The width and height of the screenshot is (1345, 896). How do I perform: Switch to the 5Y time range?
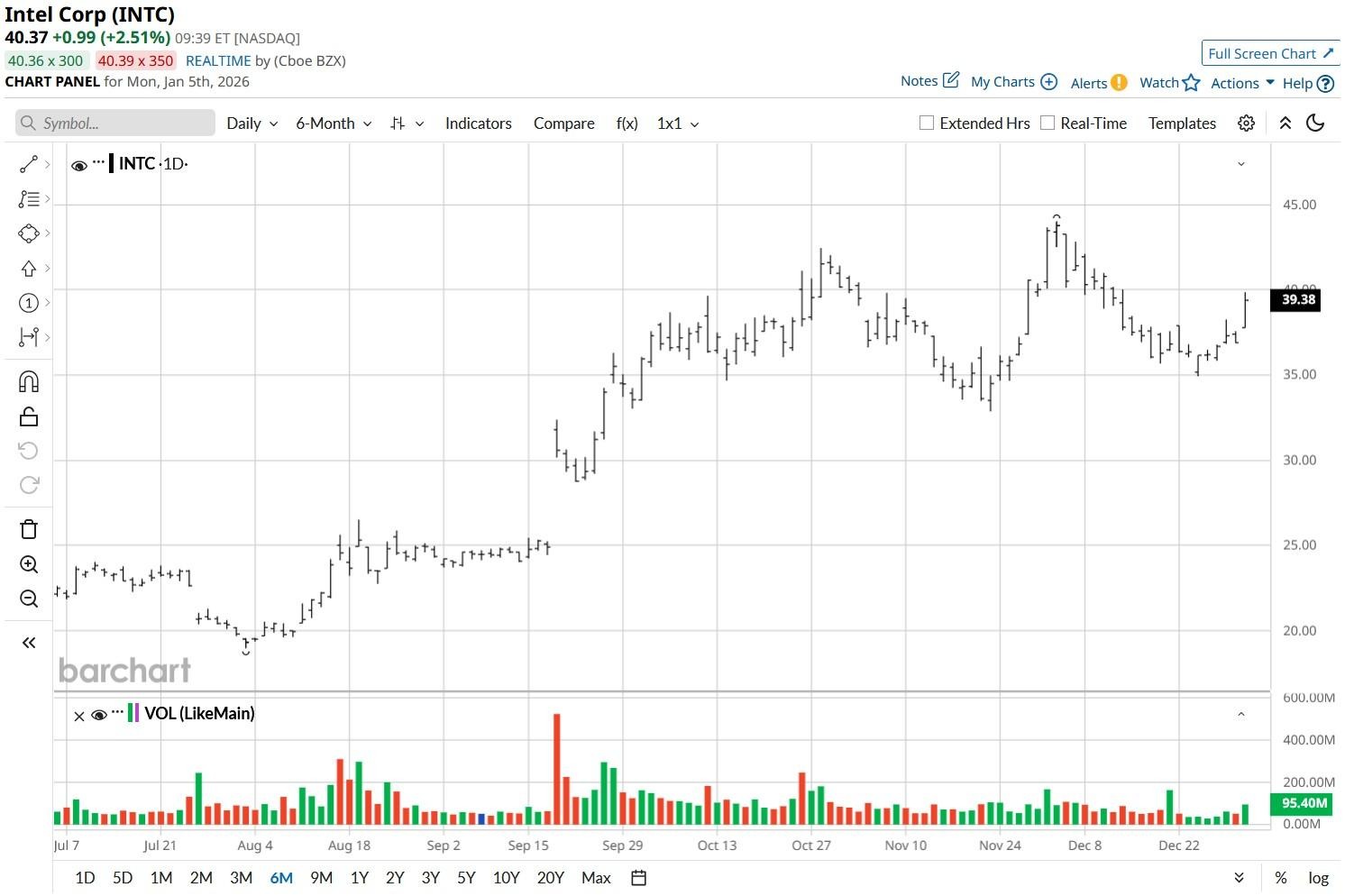pyautogui.click(x=466, y=878)
